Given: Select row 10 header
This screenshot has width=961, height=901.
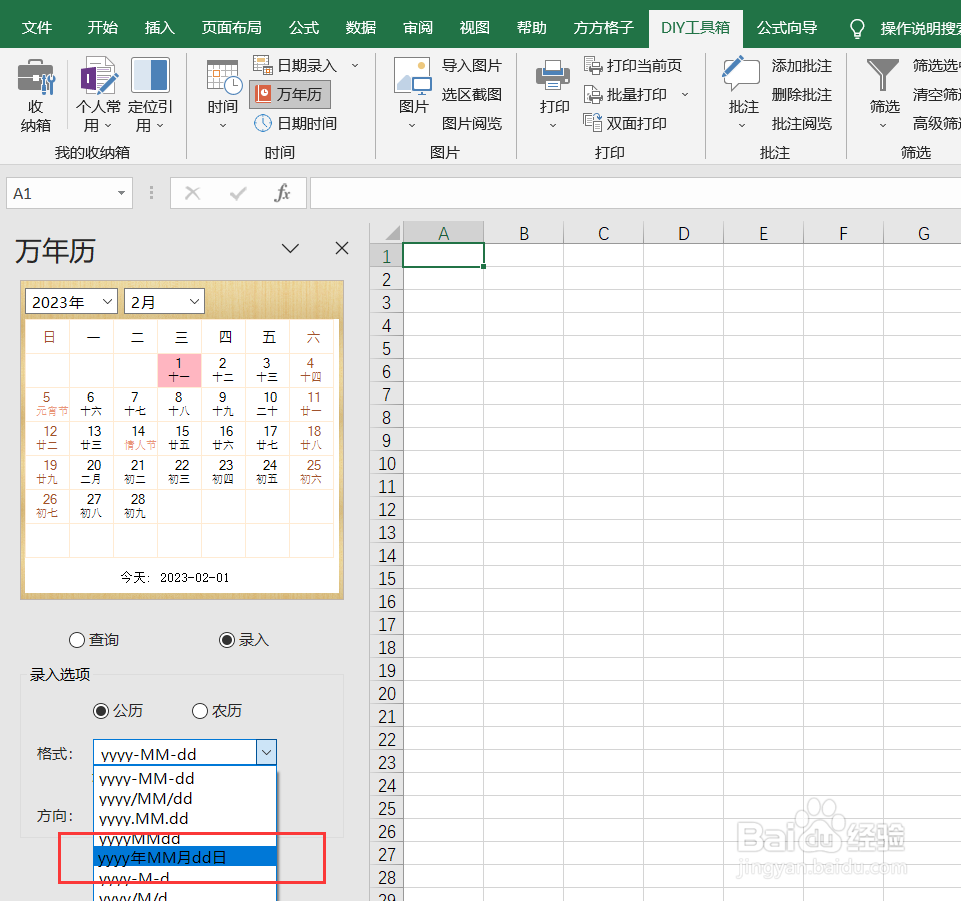Looking at the screenshot, I should click(x=387, y=463).
